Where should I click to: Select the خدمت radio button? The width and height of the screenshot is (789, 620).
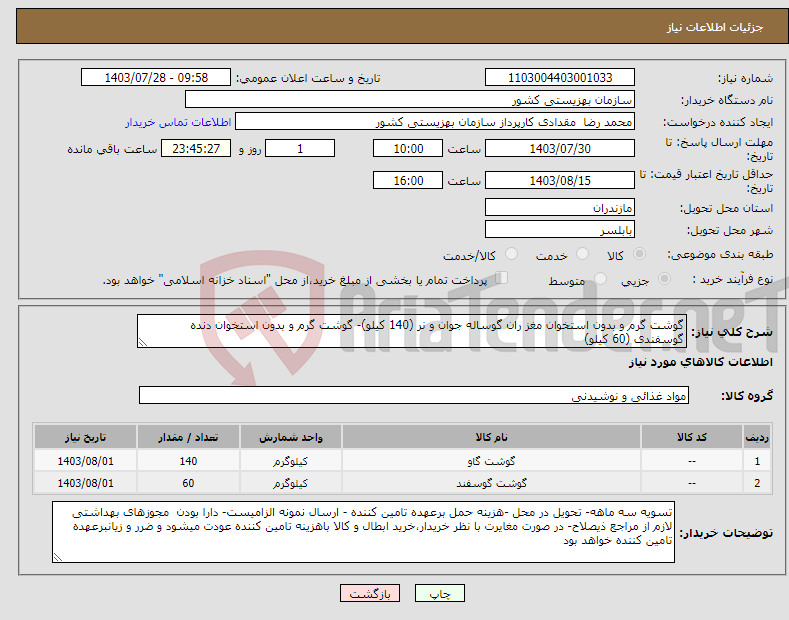(x=582, y=254)
